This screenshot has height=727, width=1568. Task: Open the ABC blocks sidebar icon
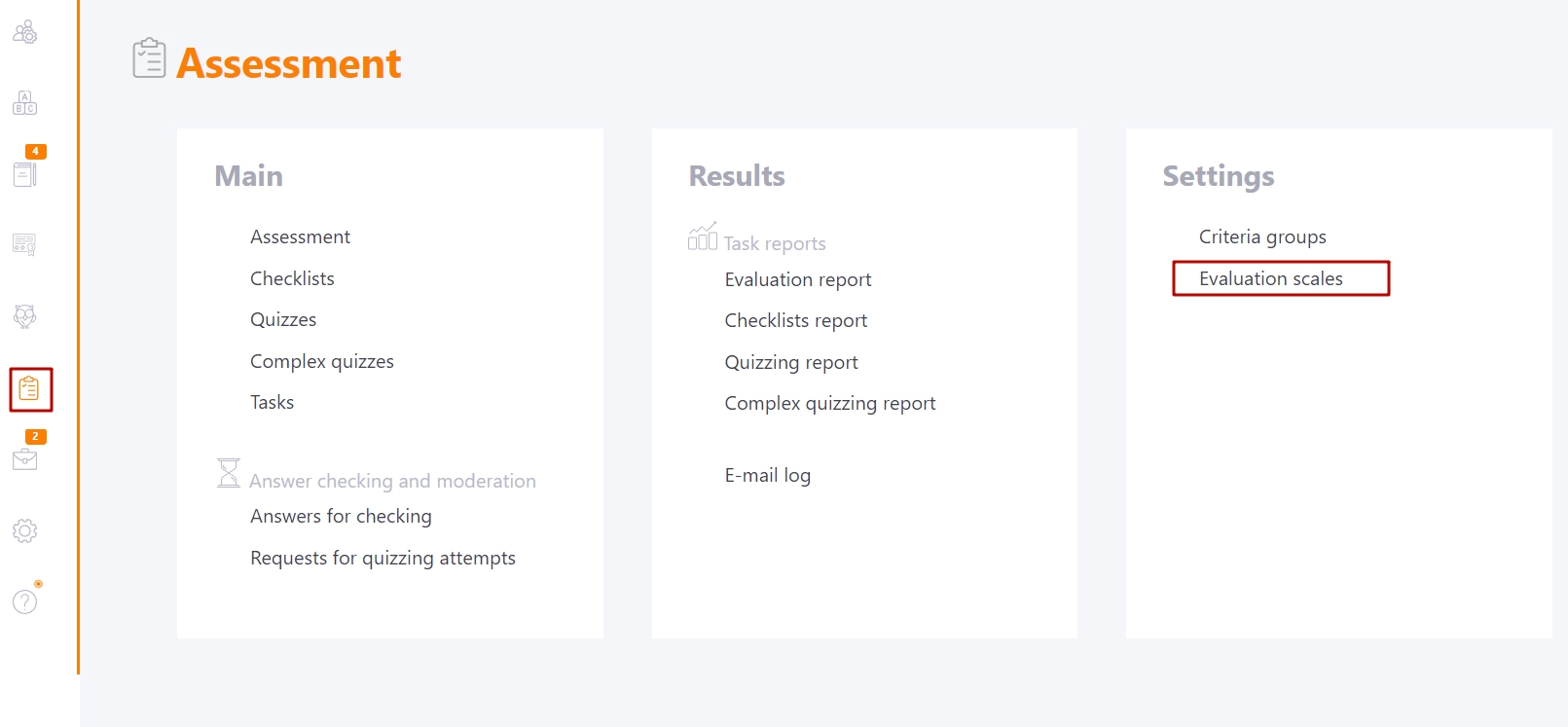(25, 102)
